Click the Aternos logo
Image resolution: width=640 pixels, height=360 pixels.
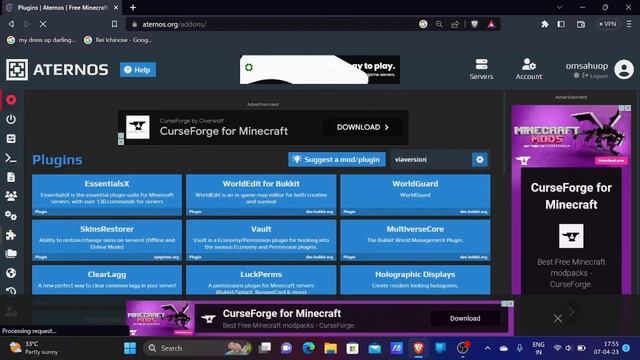pyautogui.click(x=57, y=69)
